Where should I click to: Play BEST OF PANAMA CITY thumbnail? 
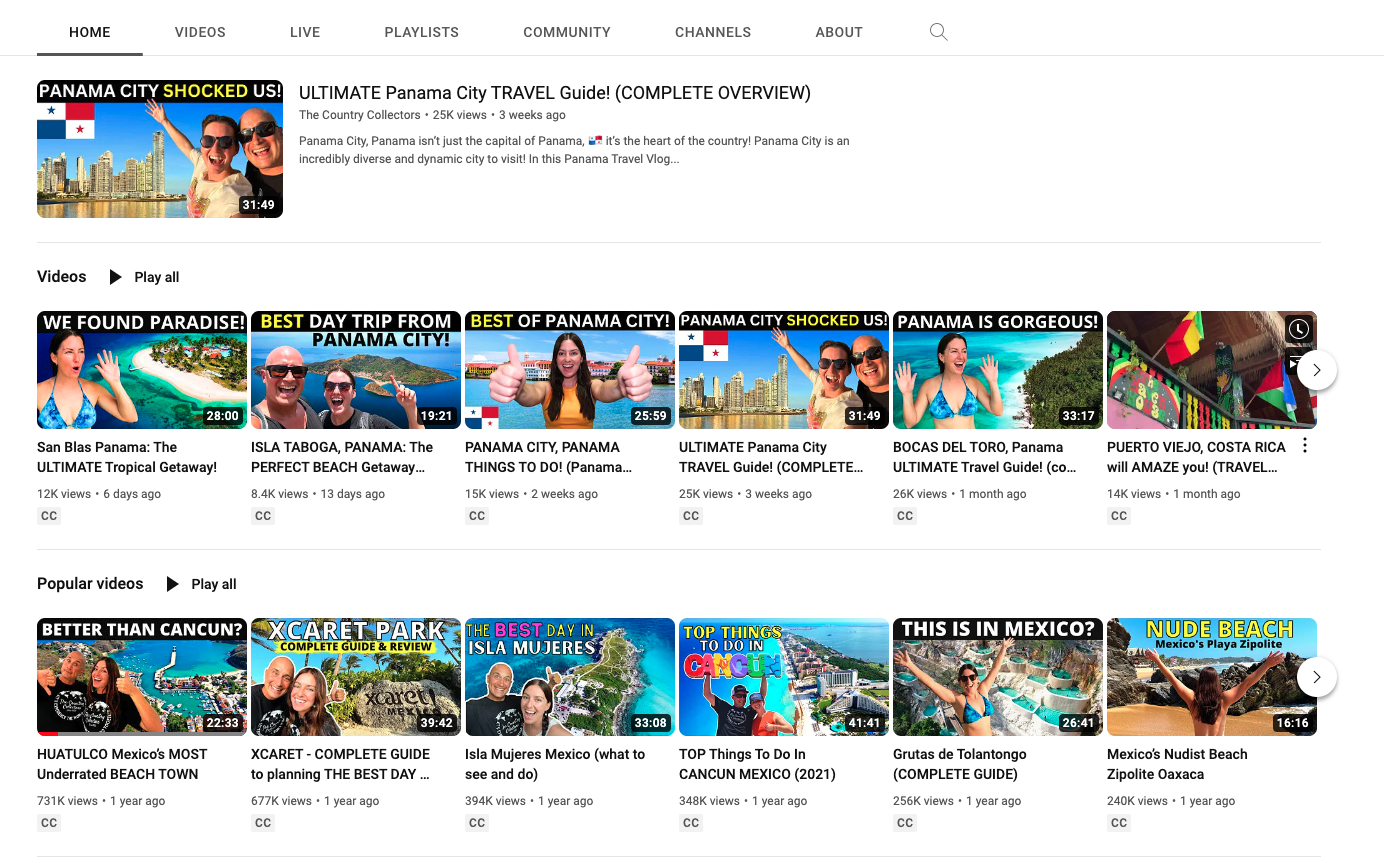pos(570,370)
